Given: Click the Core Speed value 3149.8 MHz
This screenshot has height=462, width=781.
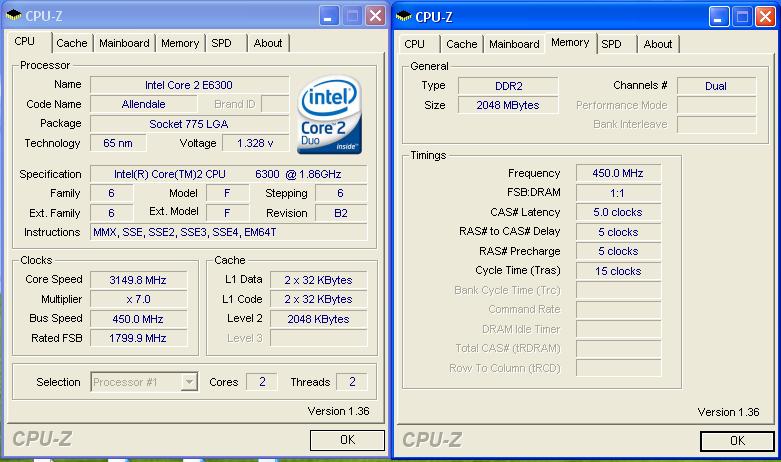Looking at the screenshot, I should coord(138,280).
